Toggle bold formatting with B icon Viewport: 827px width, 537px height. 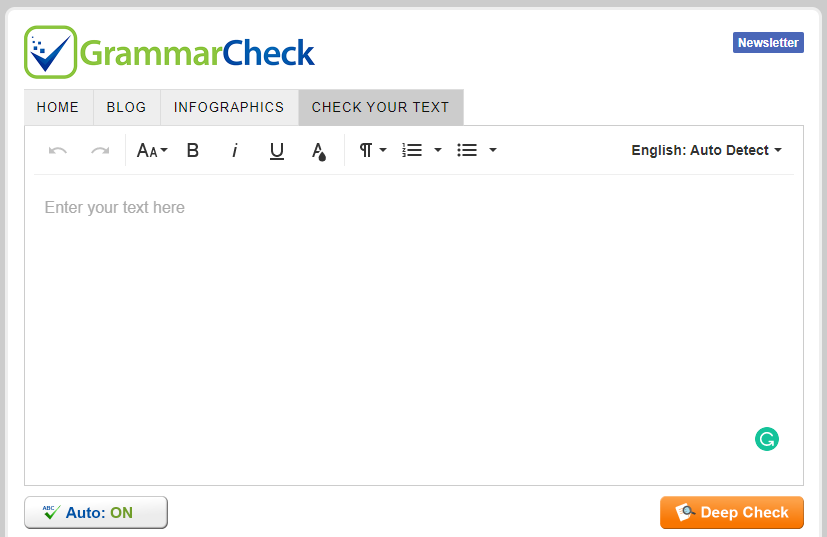(193, 150)
